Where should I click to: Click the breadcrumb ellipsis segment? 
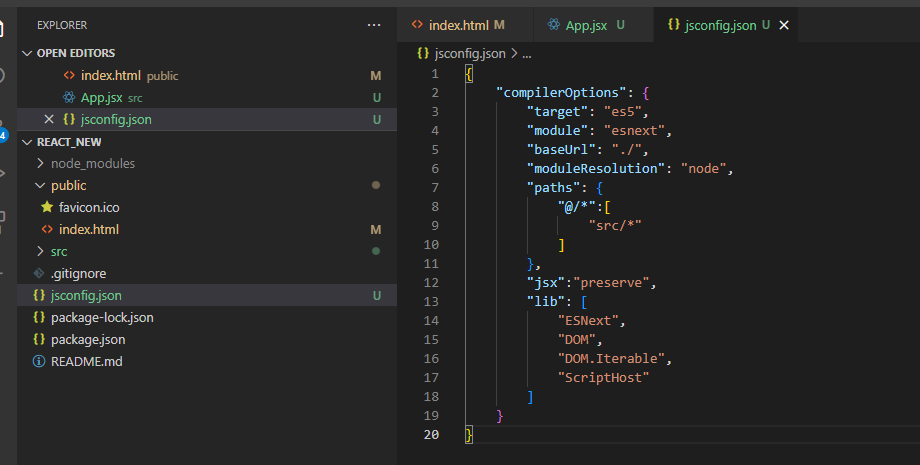pos(527,54)
